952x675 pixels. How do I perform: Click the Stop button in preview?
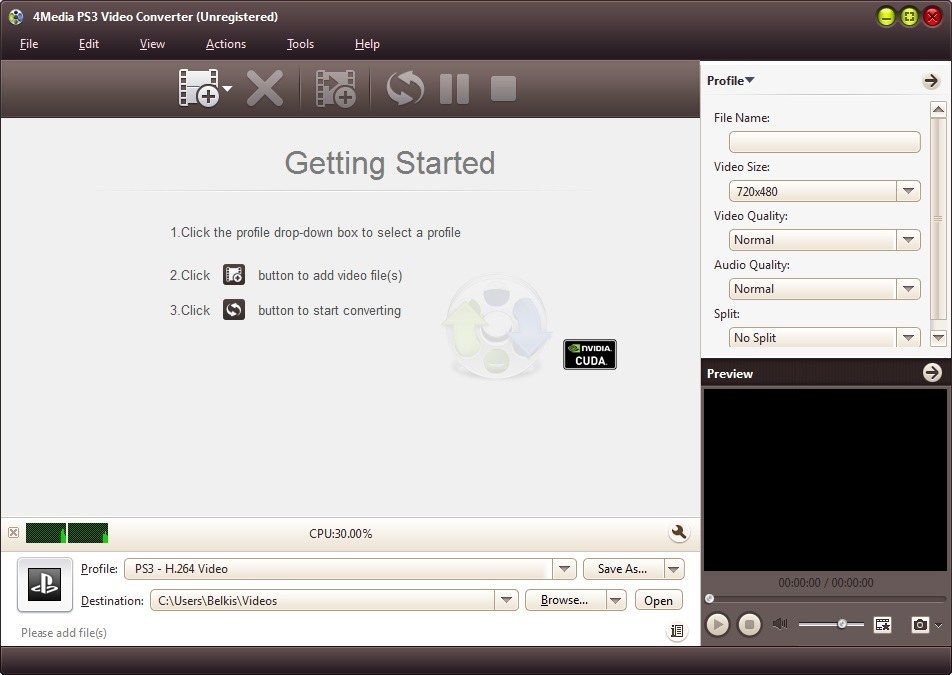point(749,624)
